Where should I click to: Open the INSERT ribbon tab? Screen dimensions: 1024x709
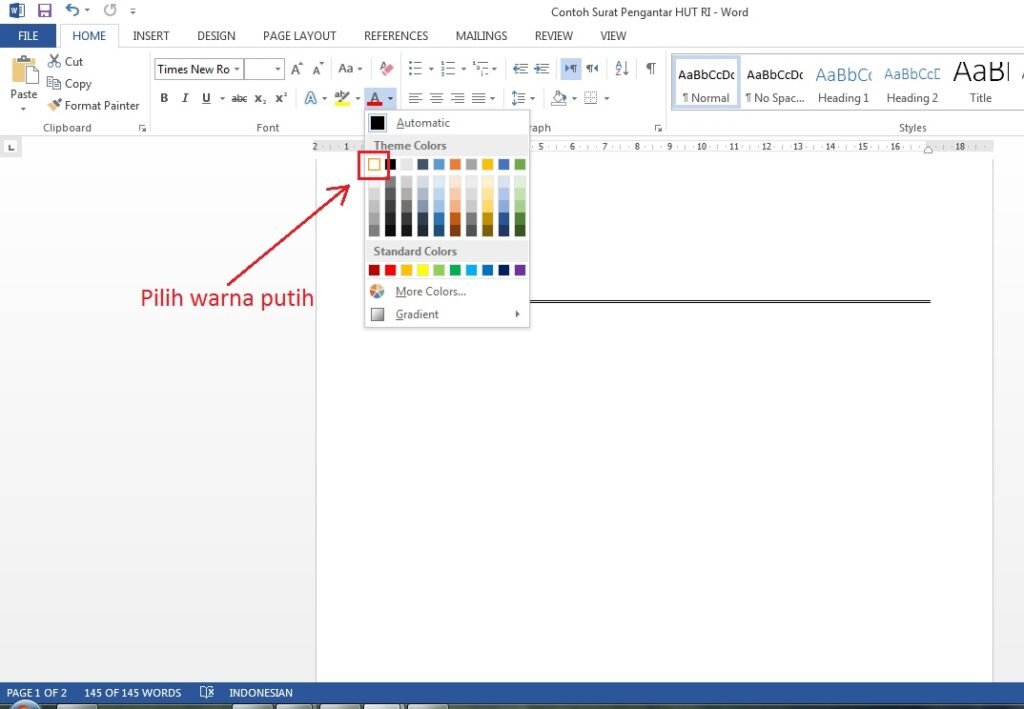[x=151, y=36]
